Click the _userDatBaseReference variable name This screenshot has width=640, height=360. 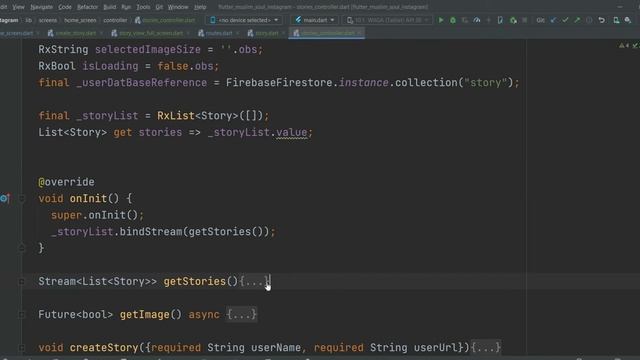pyautogui.click(x=142, y=82)
